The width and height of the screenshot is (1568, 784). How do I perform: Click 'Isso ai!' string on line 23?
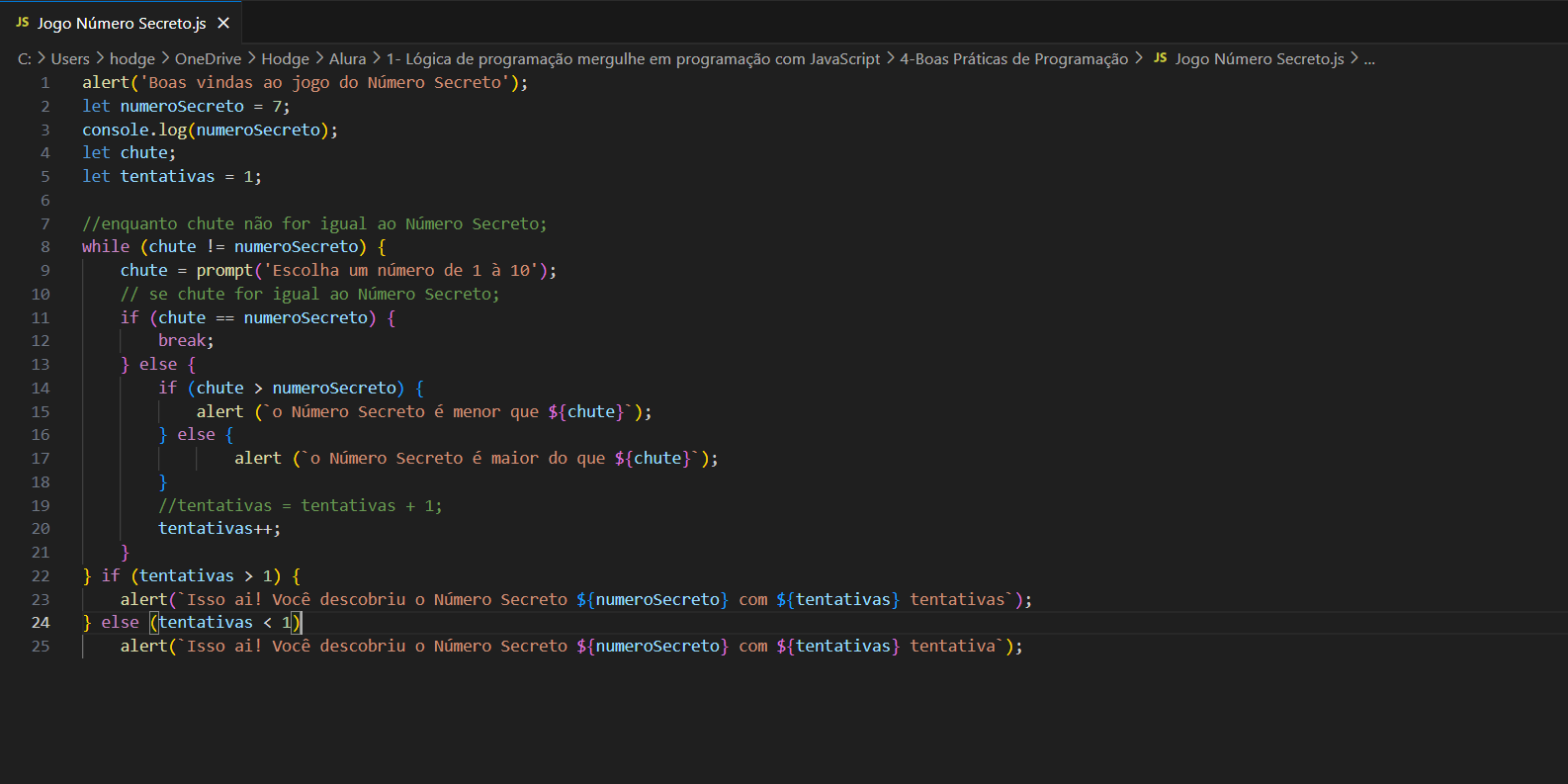click(225, 600)
